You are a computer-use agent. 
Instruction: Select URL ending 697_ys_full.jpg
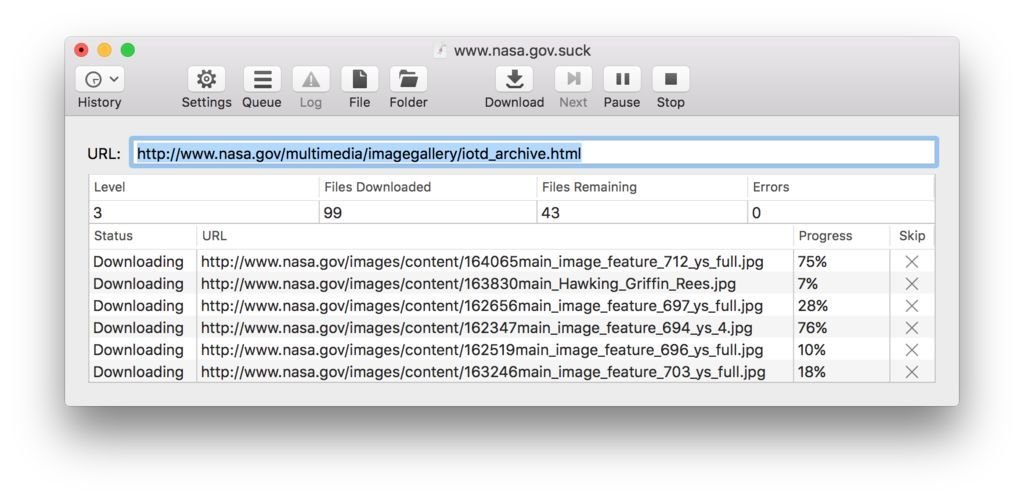(x=482, y=306)
